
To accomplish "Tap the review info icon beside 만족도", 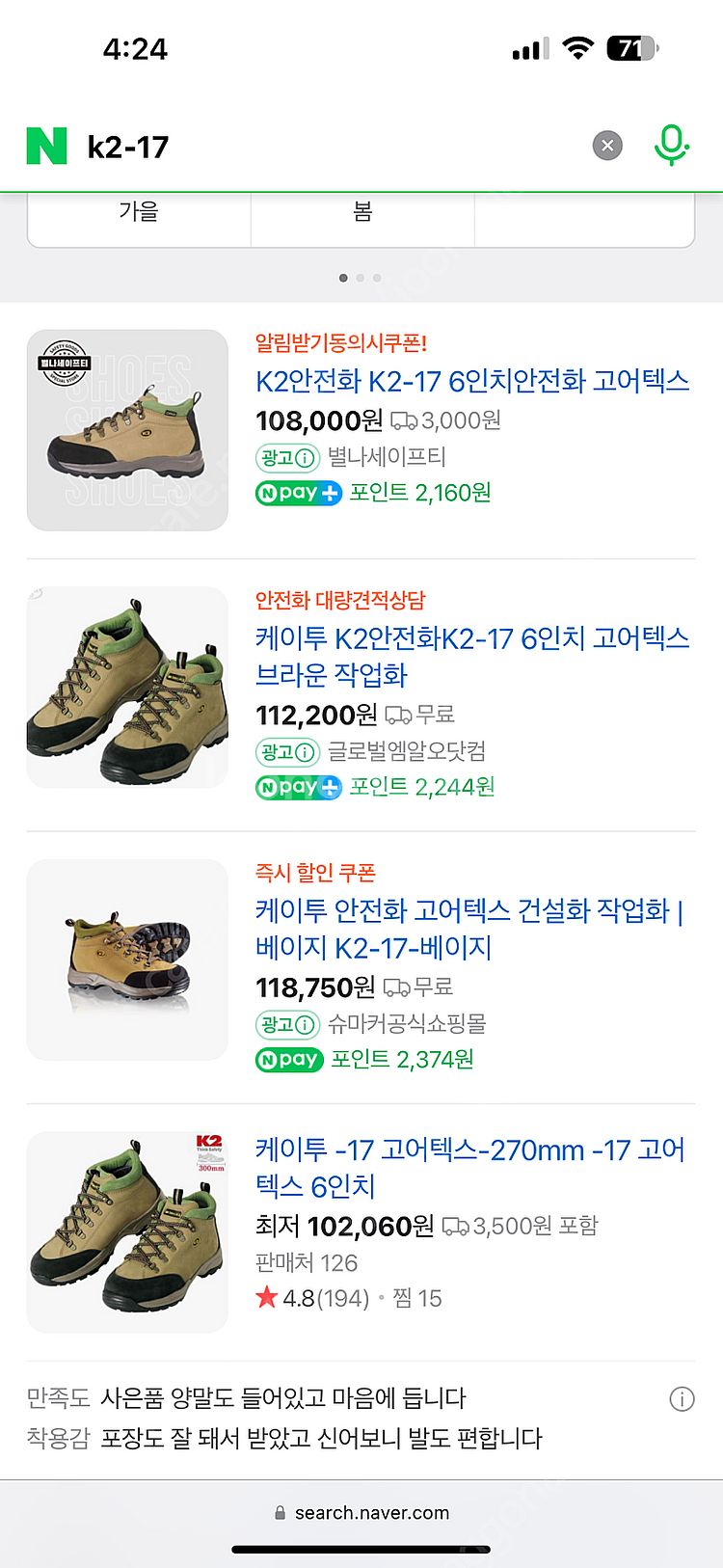I will [x=682, y=1399].
